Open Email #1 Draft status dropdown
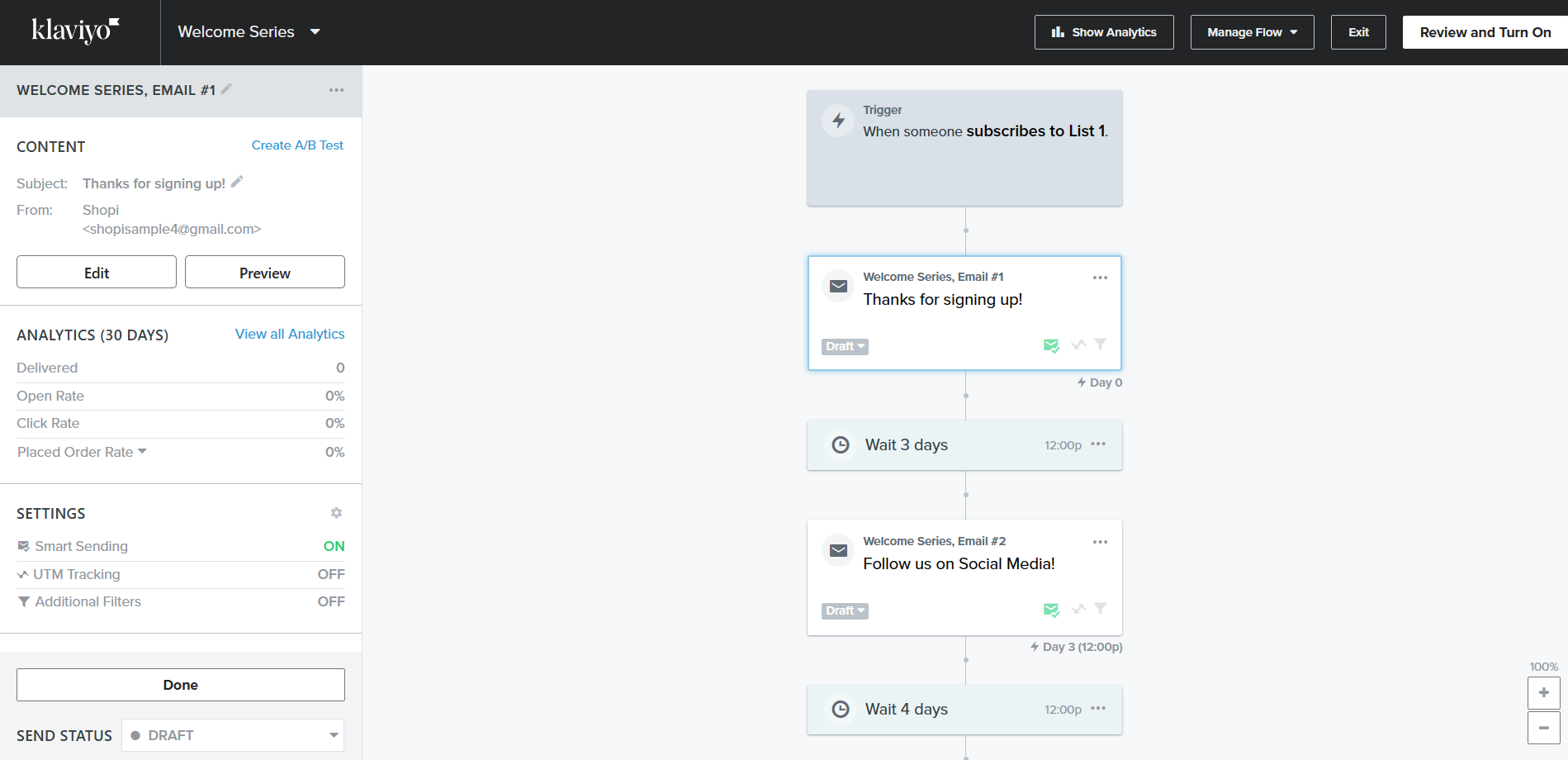The height and width of the screenshot is (760, 1568). (x=845, y=346)
